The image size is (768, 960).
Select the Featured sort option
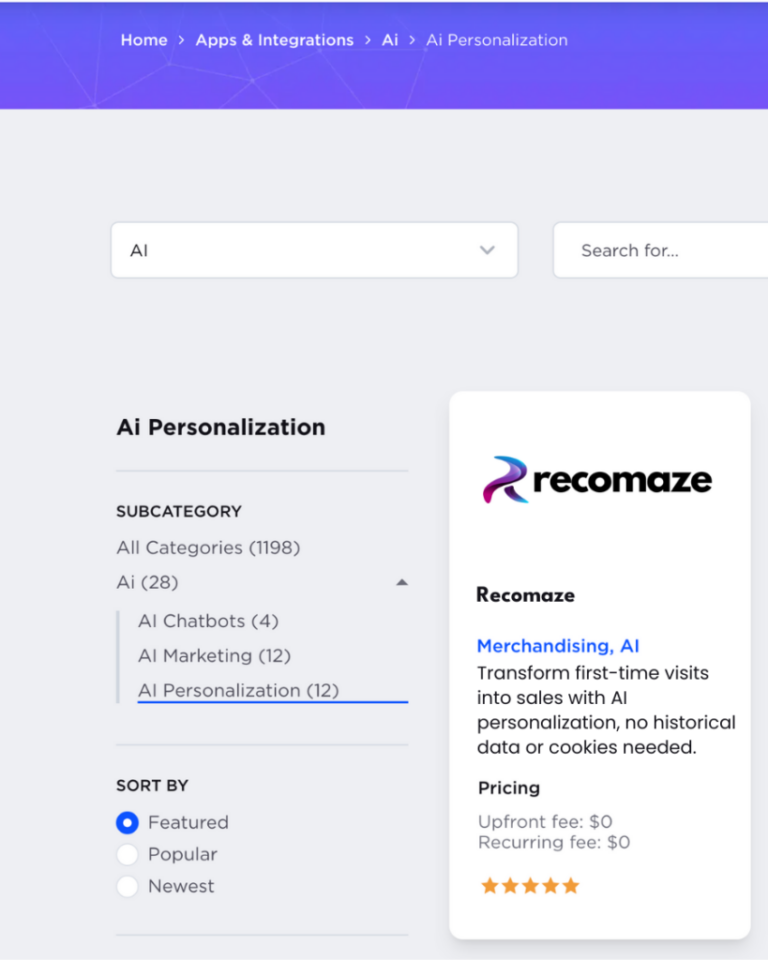tap(127, 823)
